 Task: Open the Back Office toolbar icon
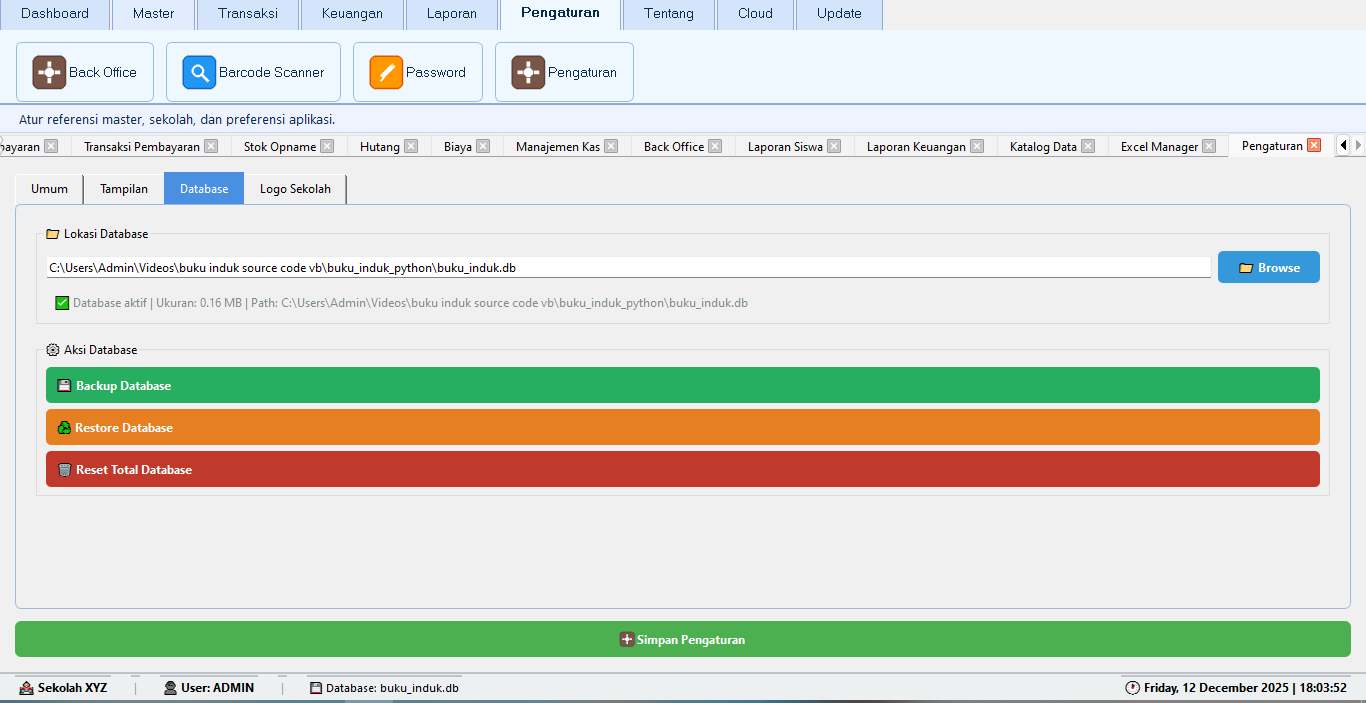(85, 72)
